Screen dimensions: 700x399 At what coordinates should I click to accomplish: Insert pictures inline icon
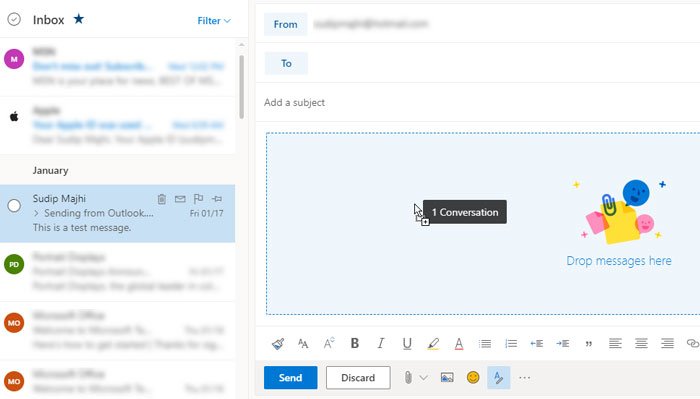coord(447,378)
